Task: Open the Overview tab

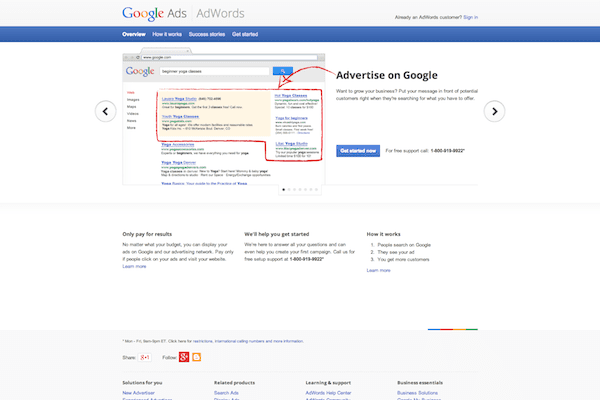Action: click(x=134, y=34)
